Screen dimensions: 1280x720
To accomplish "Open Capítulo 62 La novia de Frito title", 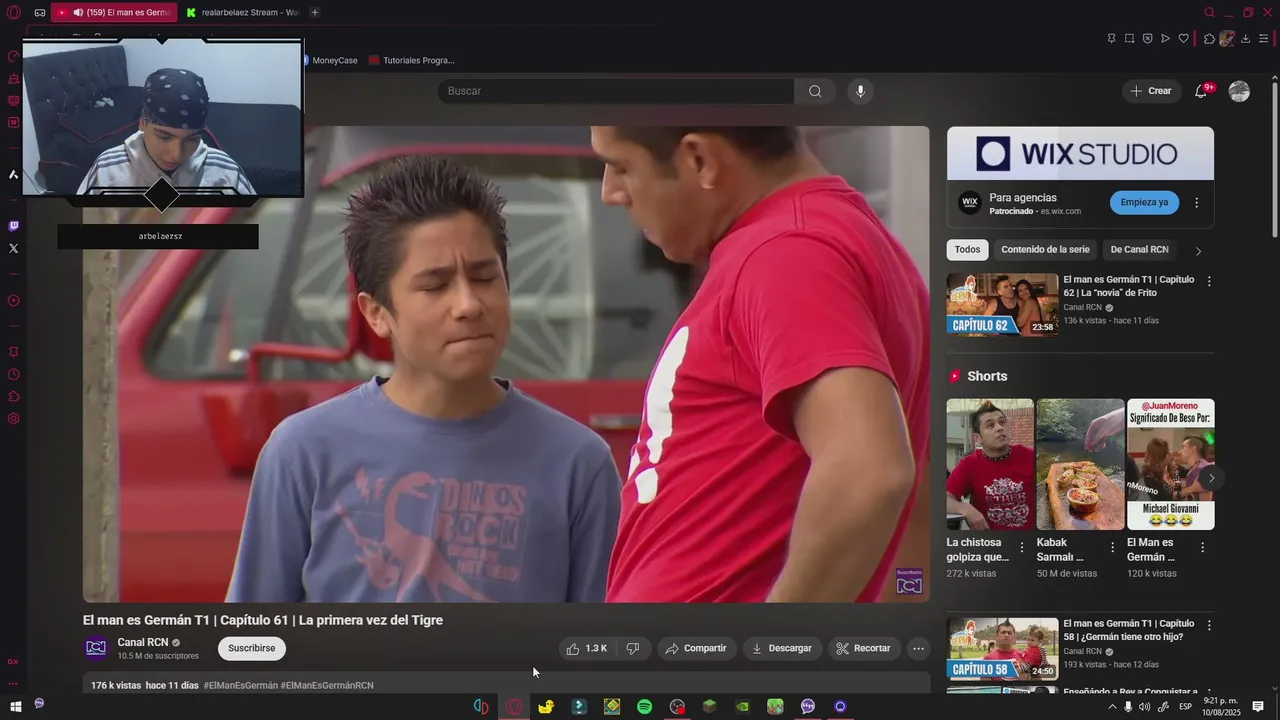I will pyautogui.click(x=1128, y=286).
